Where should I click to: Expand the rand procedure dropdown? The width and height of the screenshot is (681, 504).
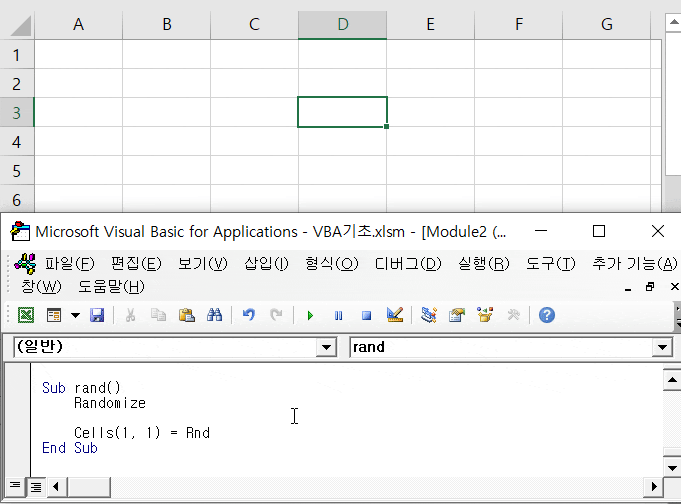[662, 347]
